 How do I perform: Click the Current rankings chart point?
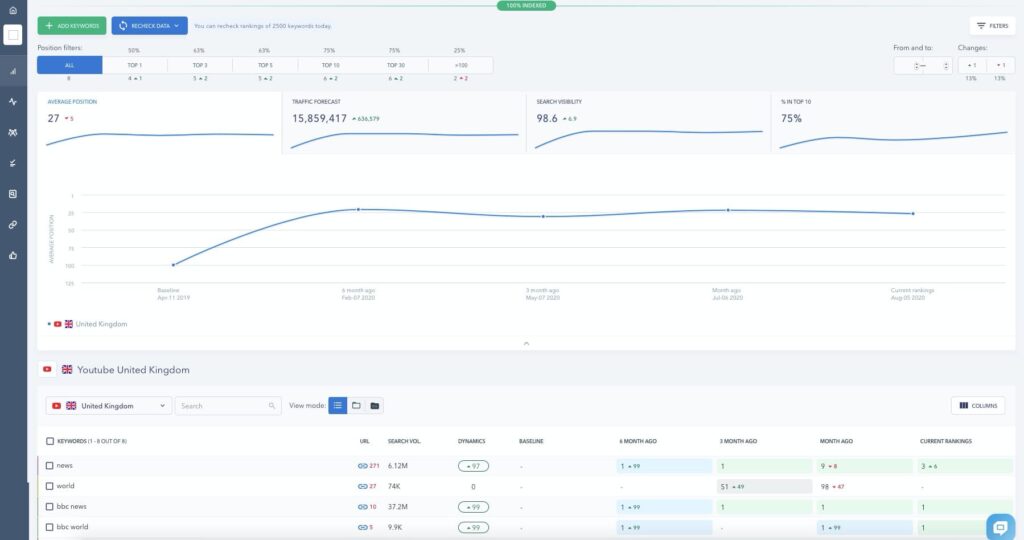click(913, 214)
